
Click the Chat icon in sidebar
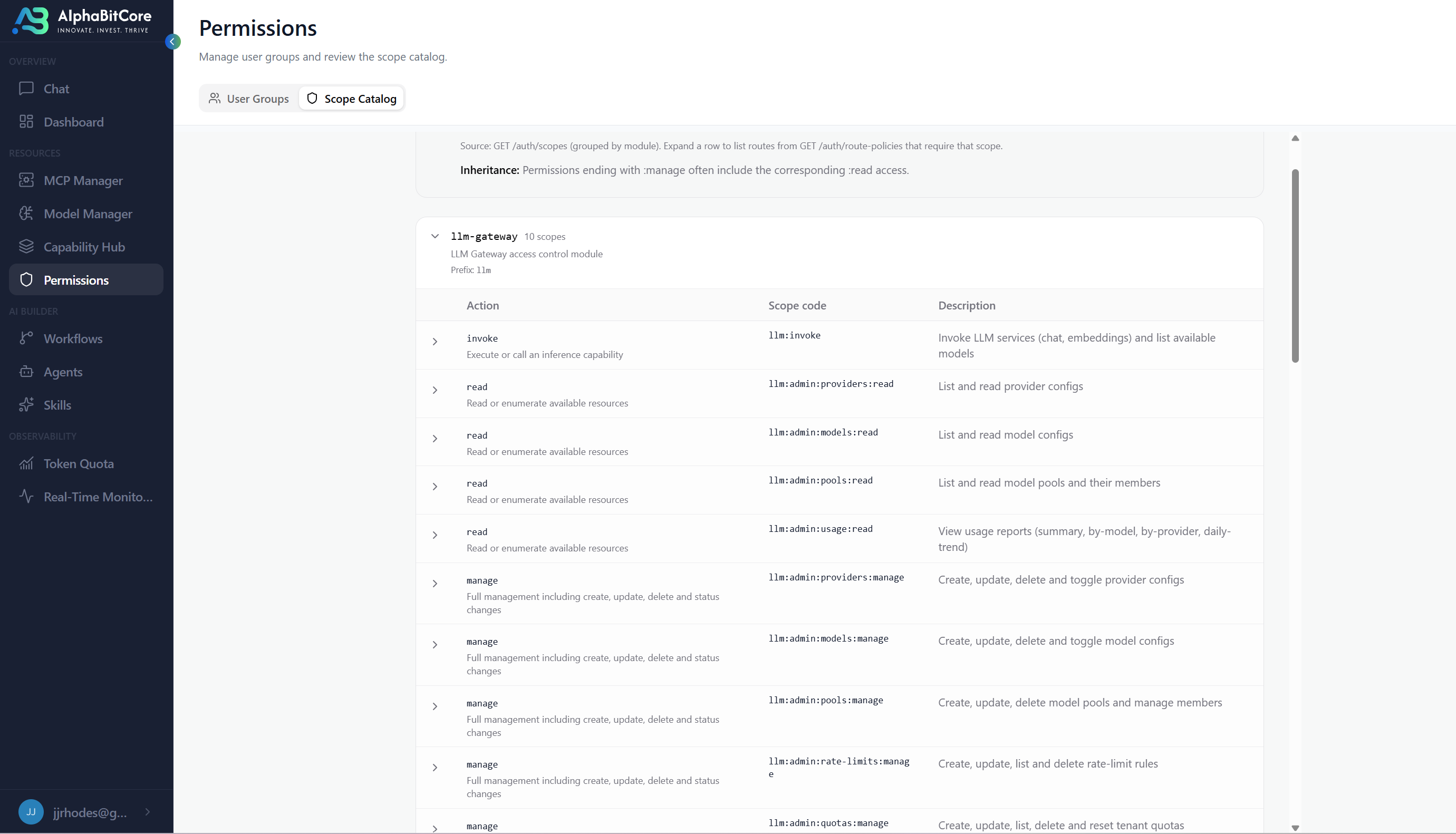[26, 89]
